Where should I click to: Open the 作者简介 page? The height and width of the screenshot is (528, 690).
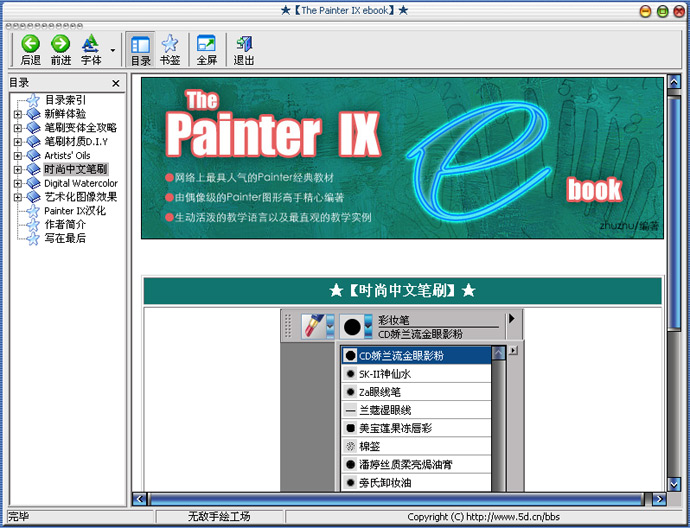[65, 224]
